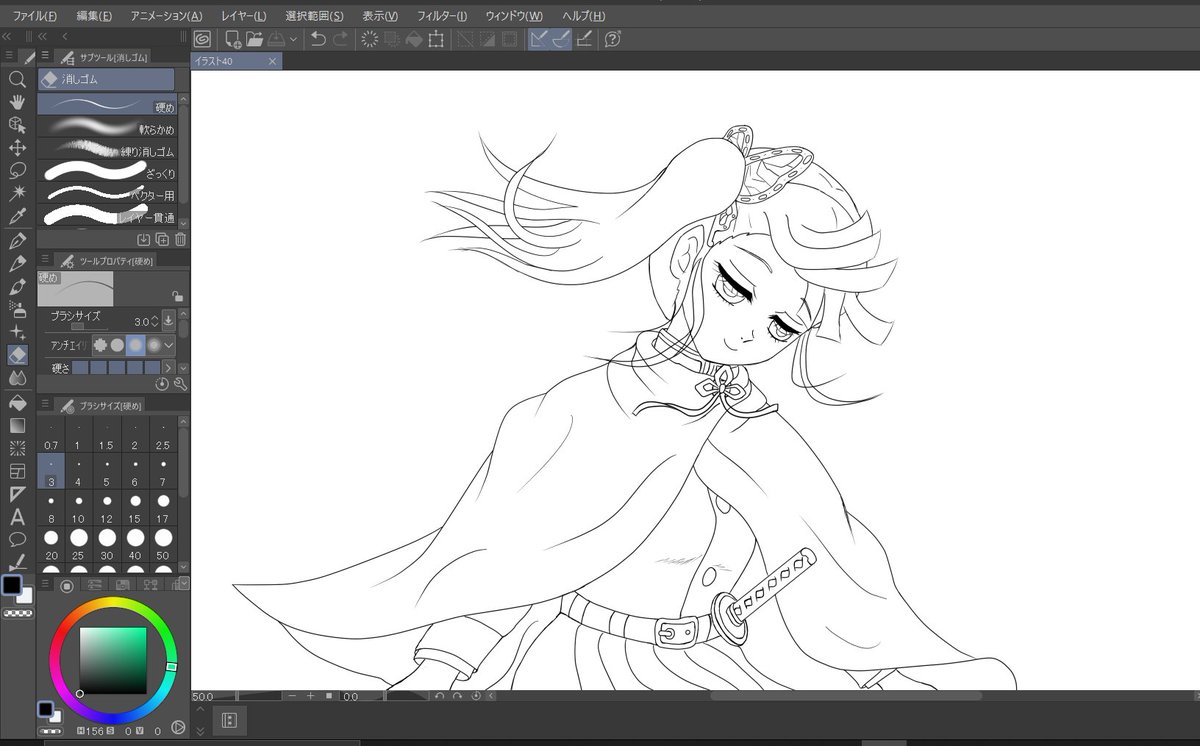Open the レイヤー(L) menu
1200x746 pixels.
(x=244, y=16)
